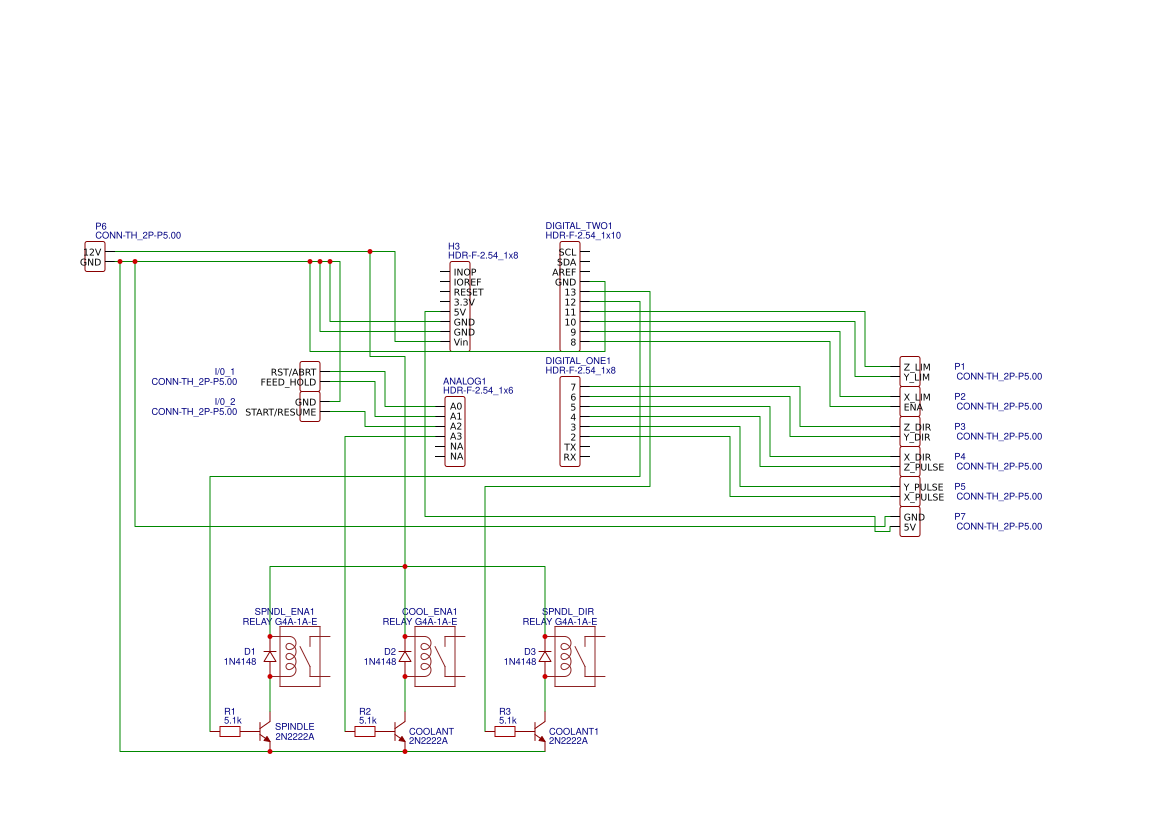Image resolution: width=1169 pixels, height=827 pixels.
Task: Select connector body with Z_DIR and Y_DIR
Action: (x=910, y=432)
